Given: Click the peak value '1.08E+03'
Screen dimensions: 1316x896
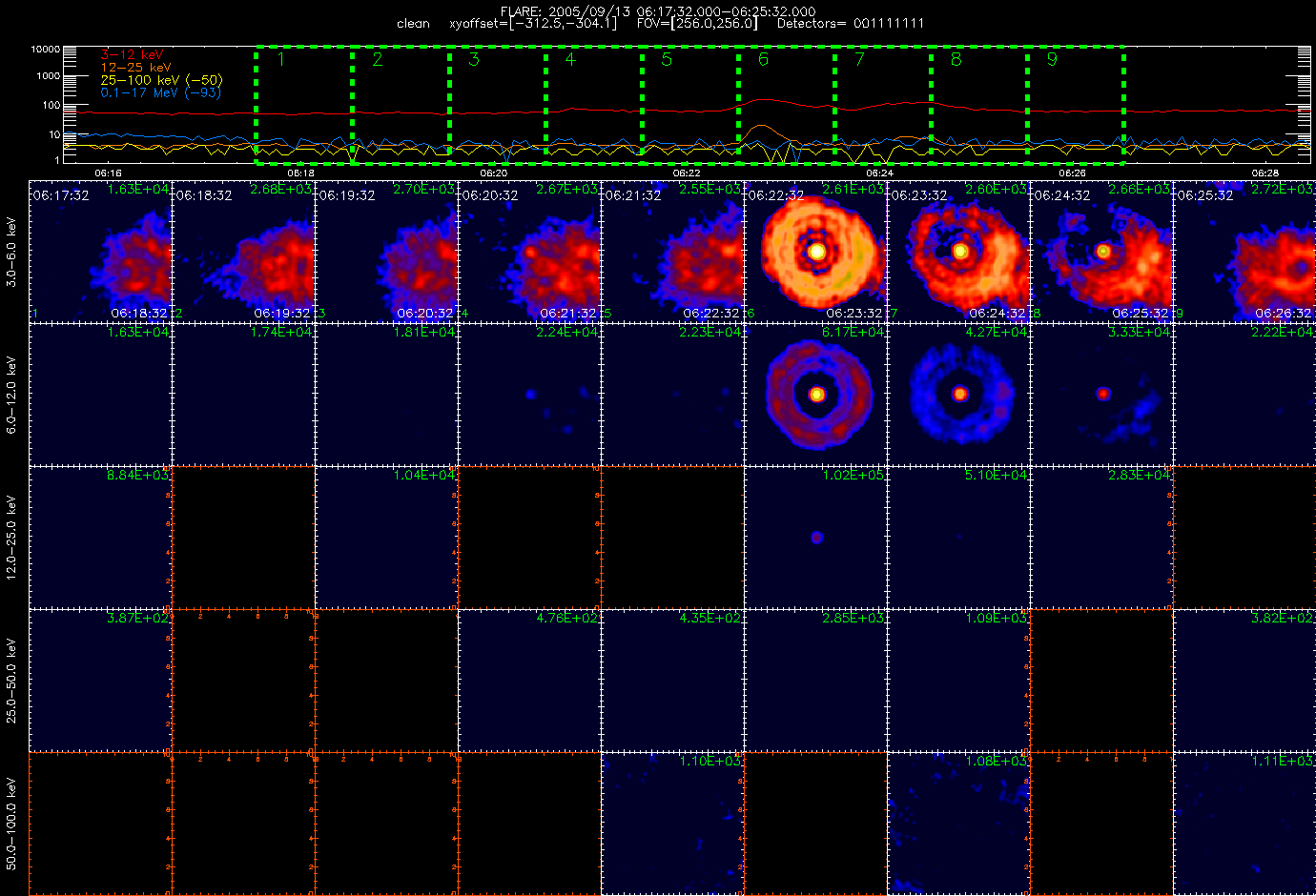Looking at the screenshot, I should pos(997,762).
